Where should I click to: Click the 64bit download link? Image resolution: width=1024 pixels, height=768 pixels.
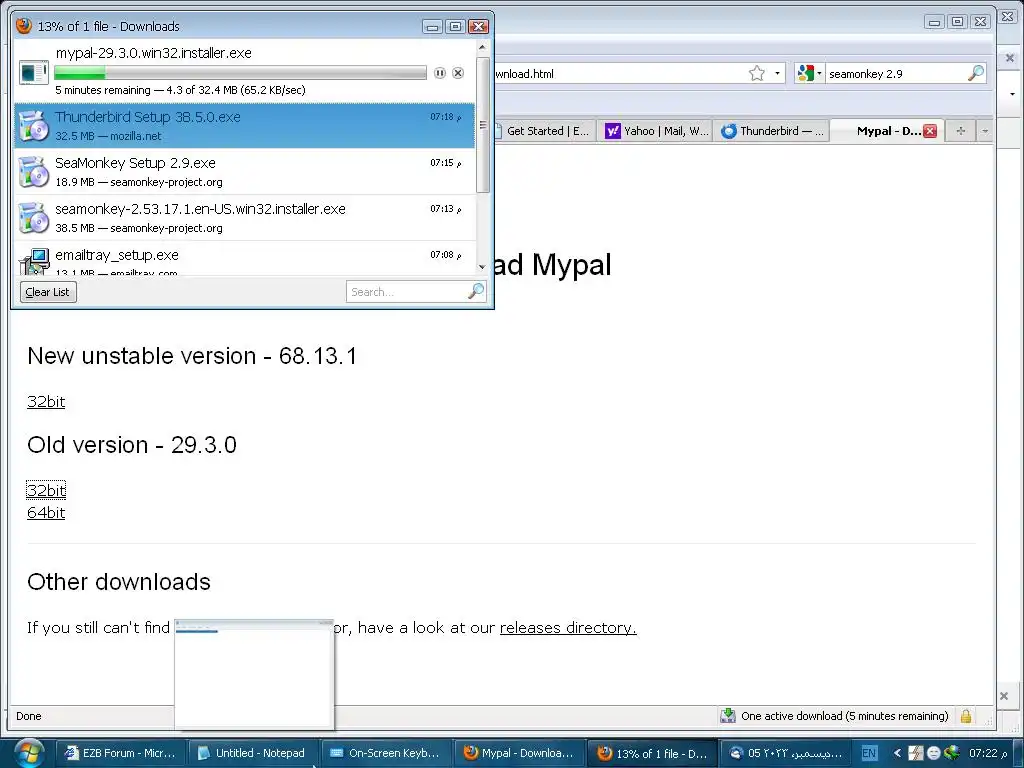[x=46, y=512]
